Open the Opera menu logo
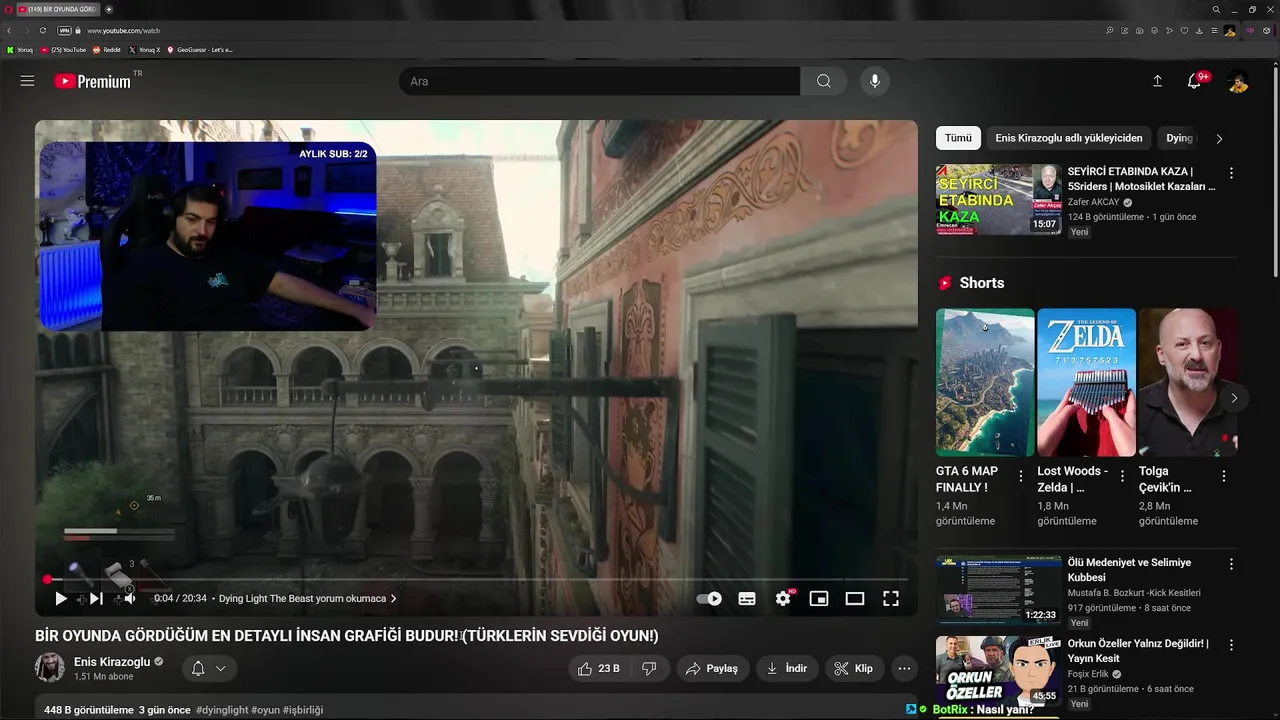This screenshot has height=720, width=1280. (x=8, y=9)
